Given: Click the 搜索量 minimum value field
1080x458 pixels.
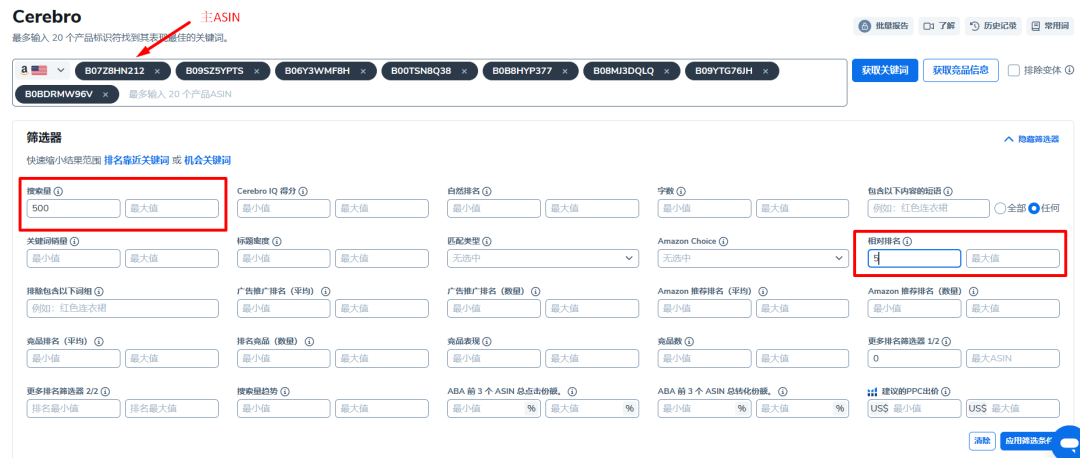Looking at the screenshot, I should click(x=74, y=208).
